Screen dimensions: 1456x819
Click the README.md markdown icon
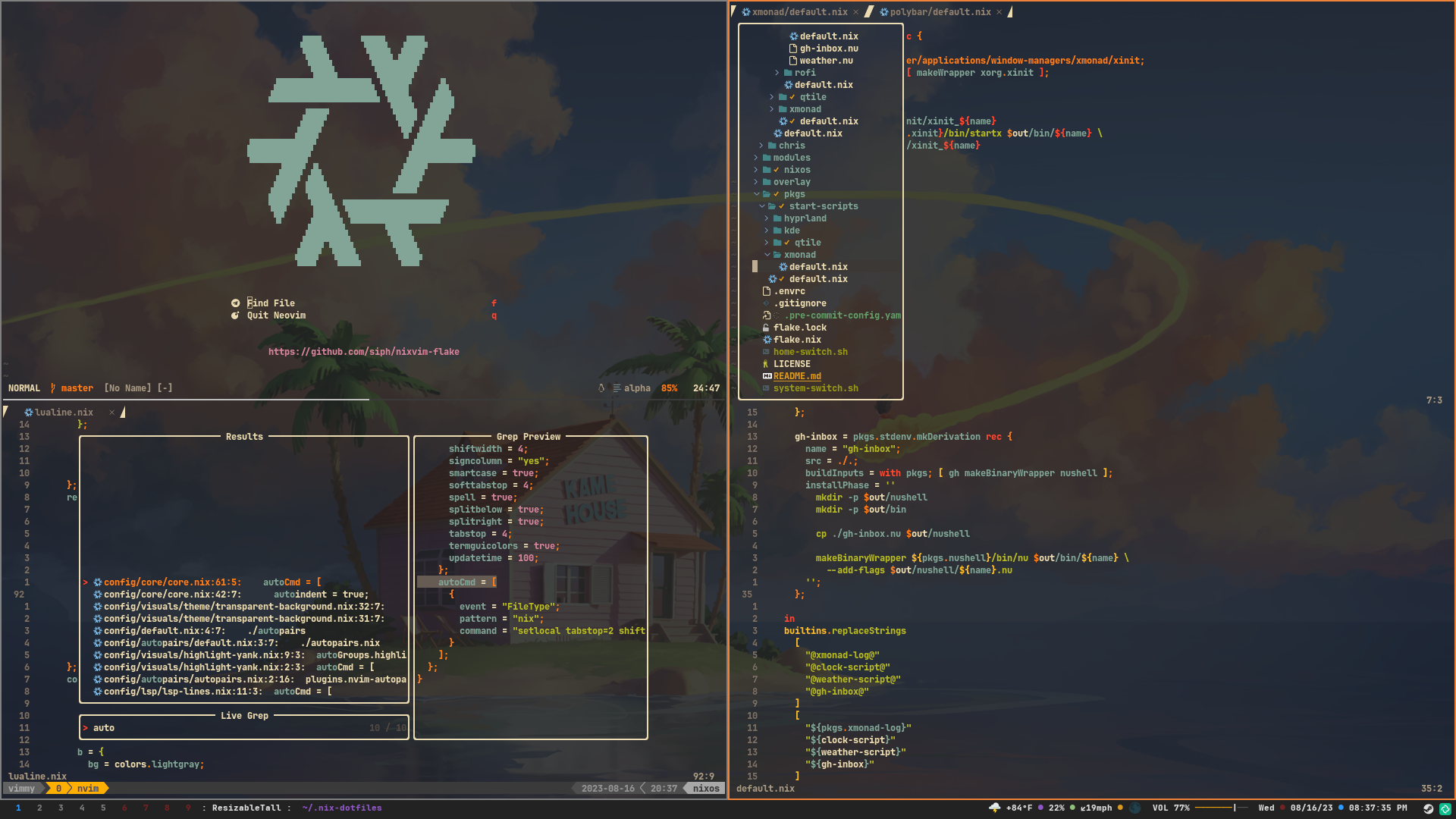tap(767, 376)
